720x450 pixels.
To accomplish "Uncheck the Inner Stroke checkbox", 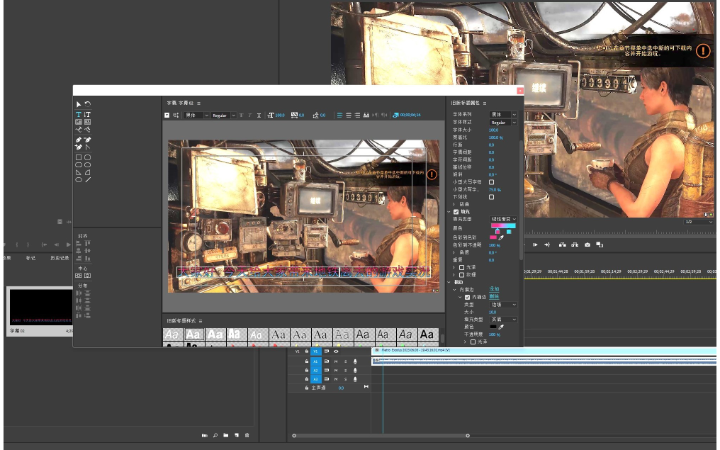I will click(x=467, y=297).
